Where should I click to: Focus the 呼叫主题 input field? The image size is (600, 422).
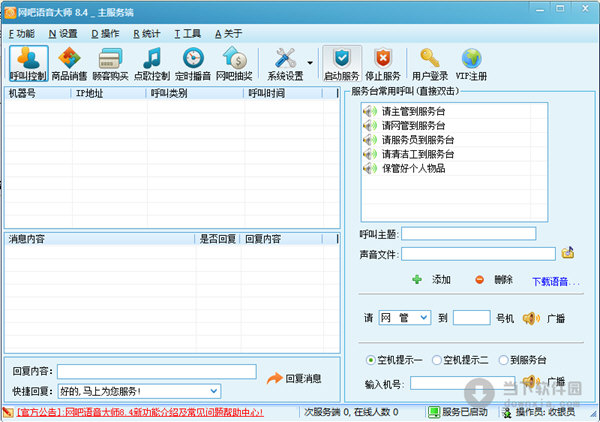pos(468,234)
